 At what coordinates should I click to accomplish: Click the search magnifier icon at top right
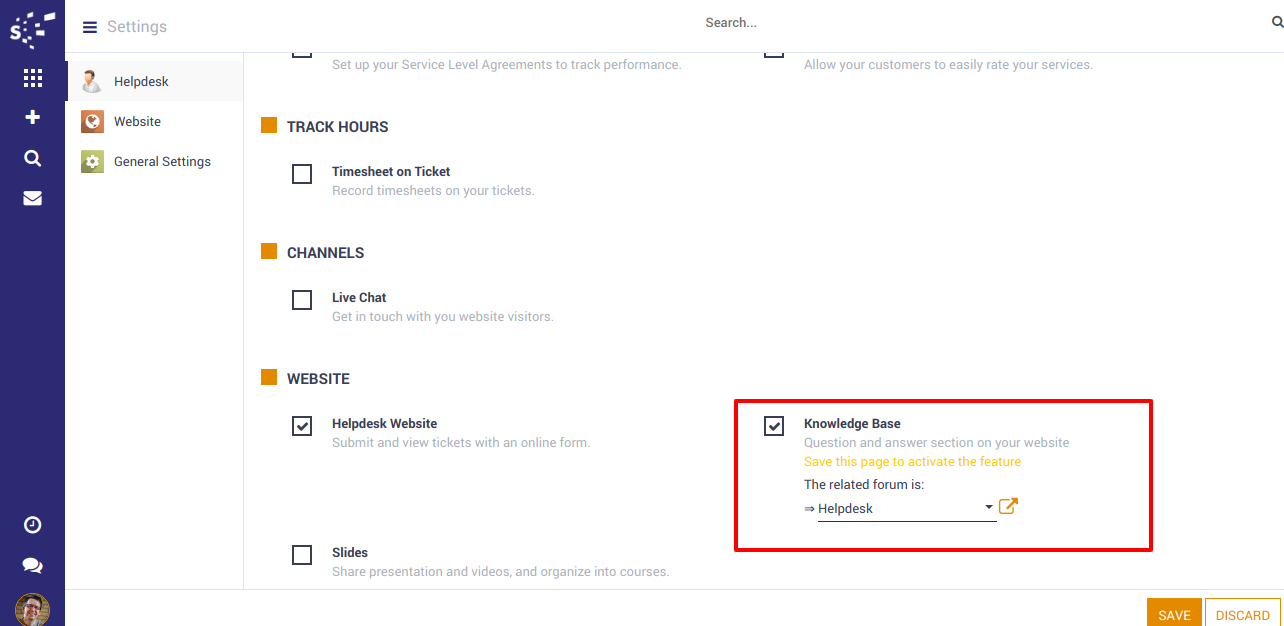[1276, 22]
